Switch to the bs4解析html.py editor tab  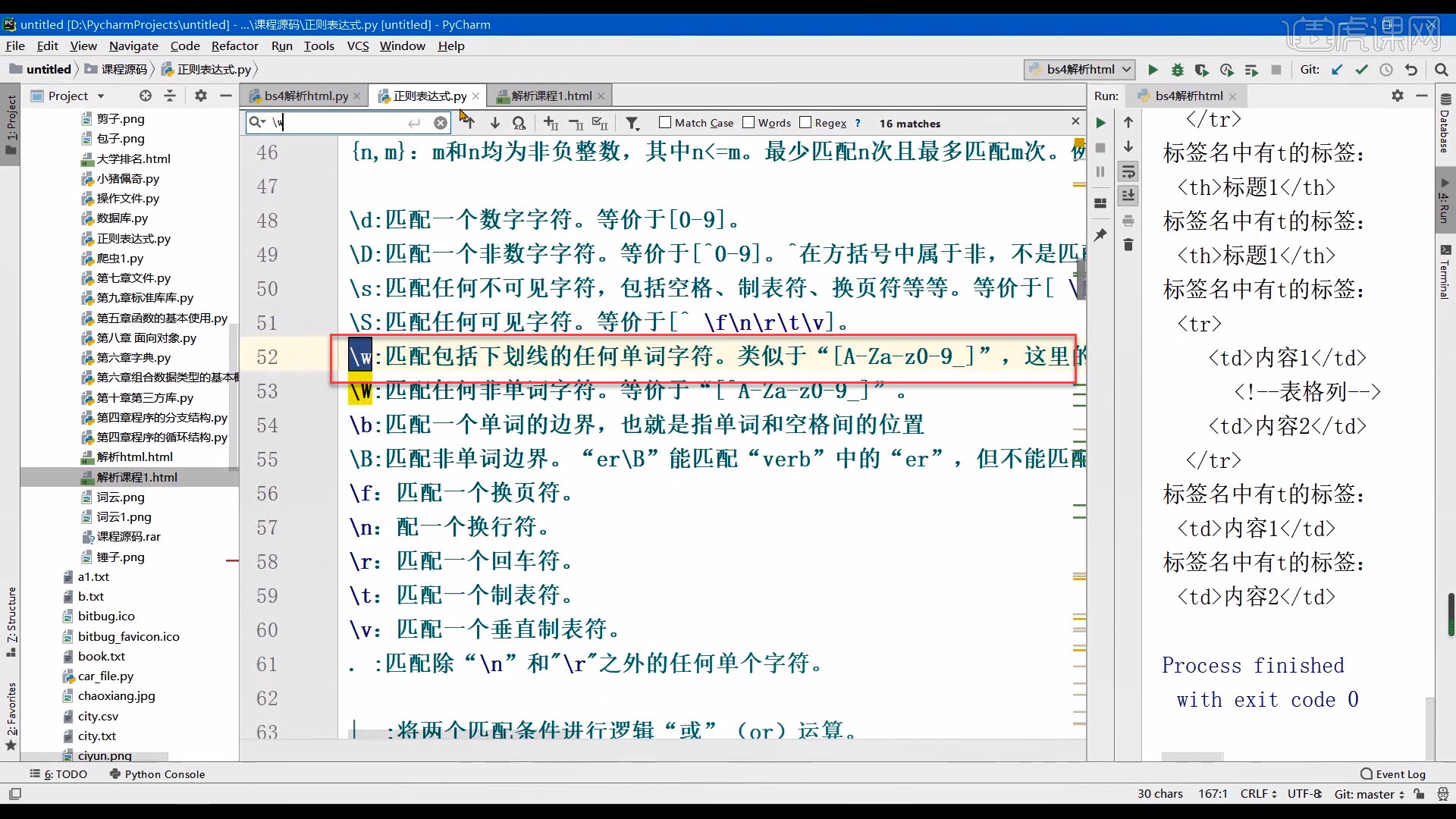click(x=306, y=96)
